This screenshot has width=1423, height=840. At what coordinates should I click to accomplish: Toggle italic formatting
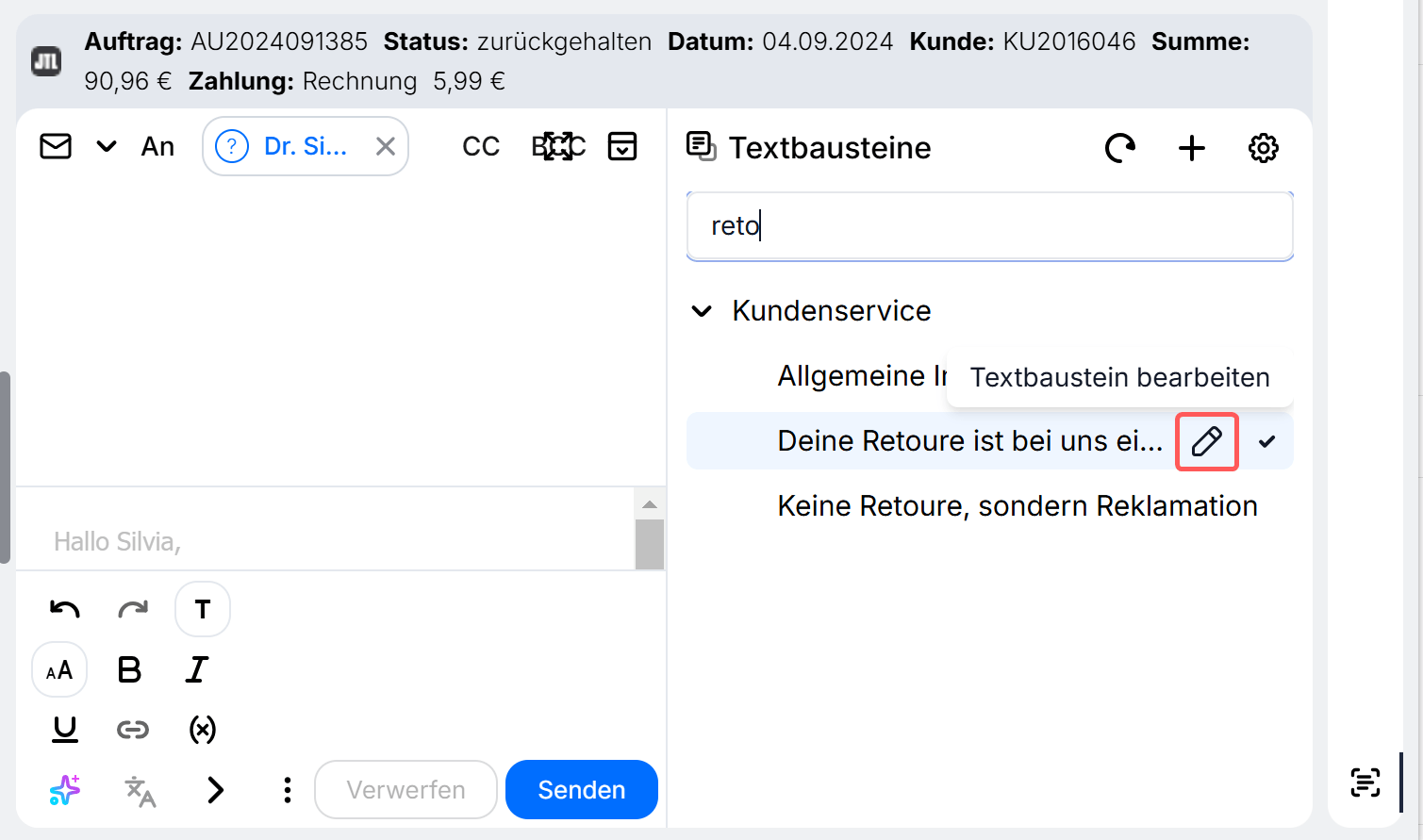click(x=197, y=670)
